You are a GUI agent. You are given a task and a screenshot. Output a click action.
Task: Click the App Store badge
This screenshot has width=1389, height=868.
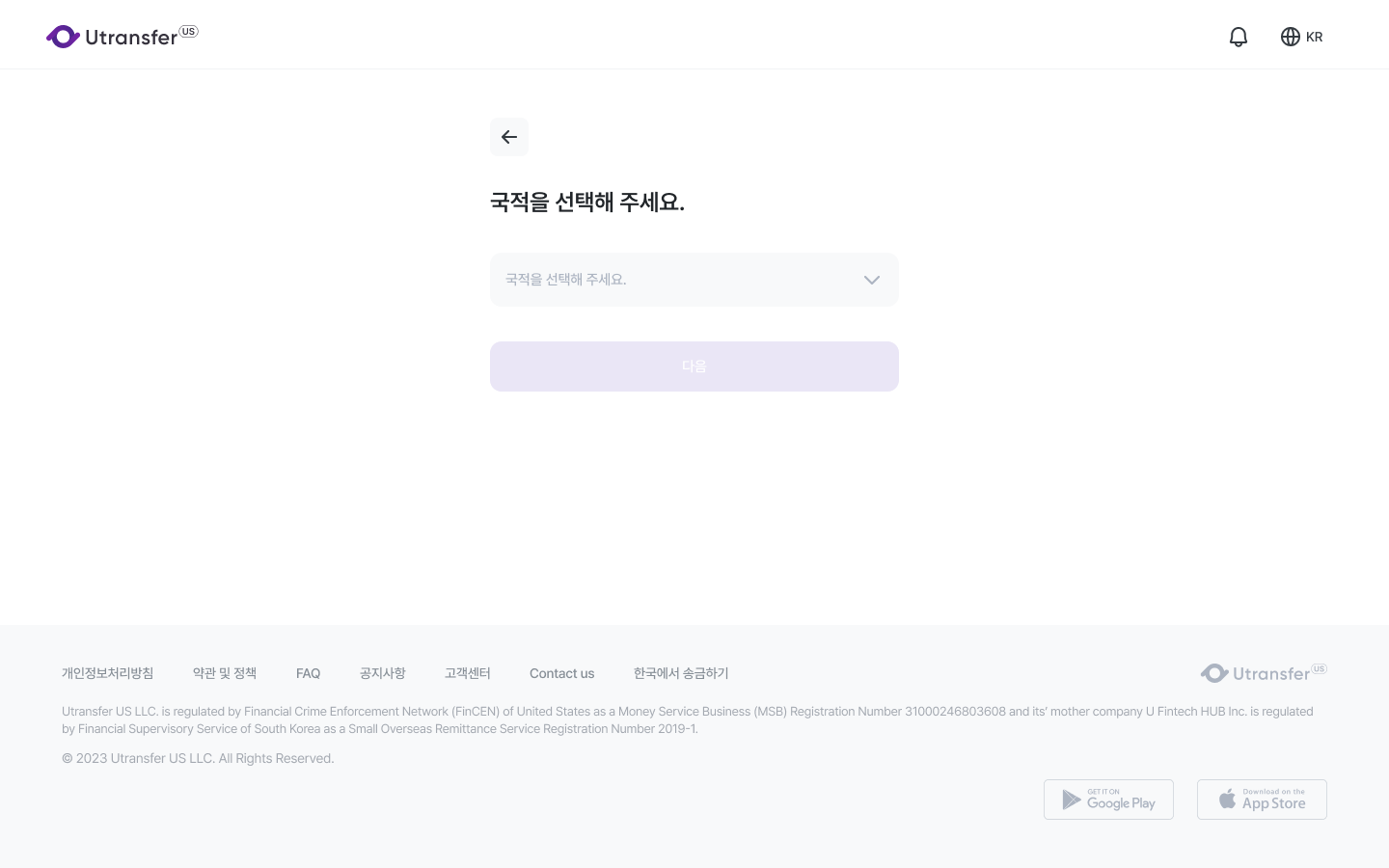(x=1262, y=800)
